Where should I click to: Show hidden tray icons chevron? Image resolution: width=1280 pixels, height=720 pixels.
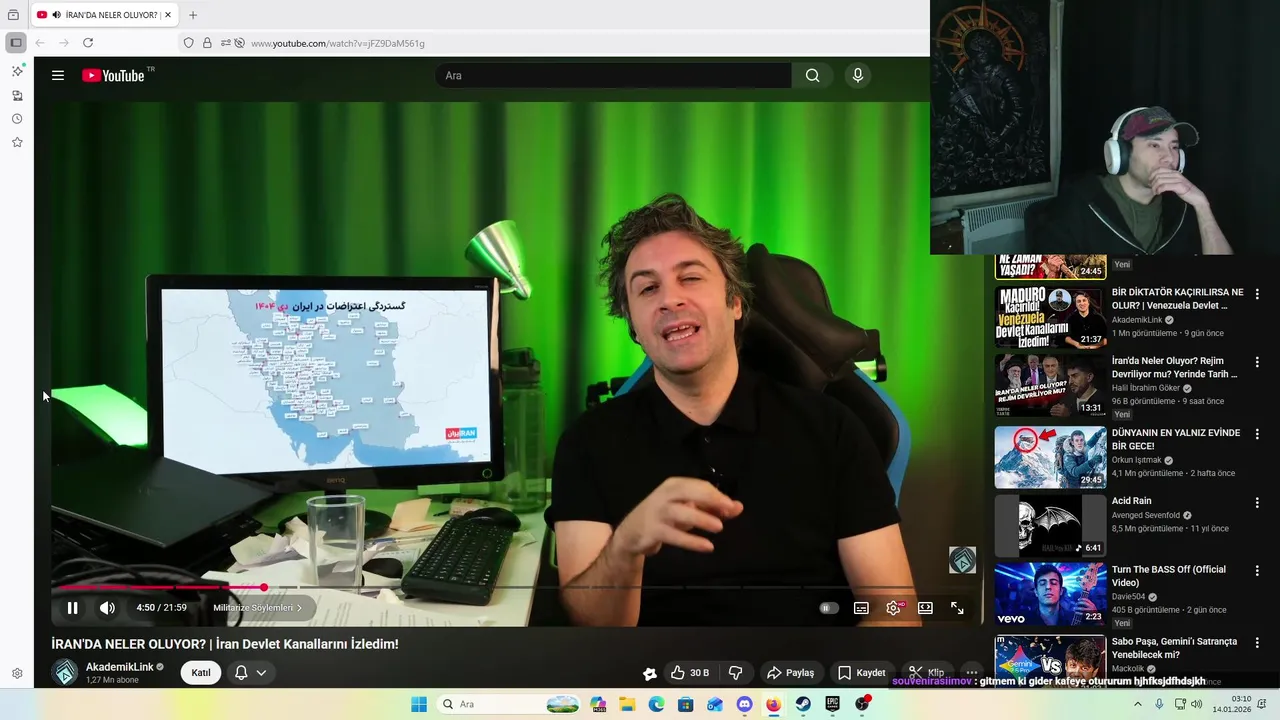pos(1137,704)
